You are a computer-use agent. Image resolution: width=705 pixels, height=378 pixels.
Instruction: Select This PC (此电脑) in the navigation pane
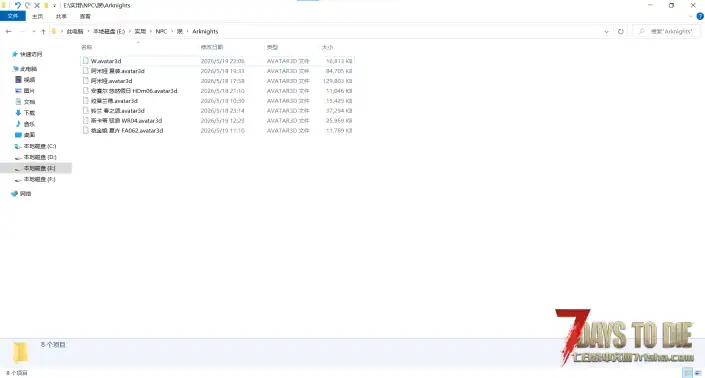tap(28, 69)
